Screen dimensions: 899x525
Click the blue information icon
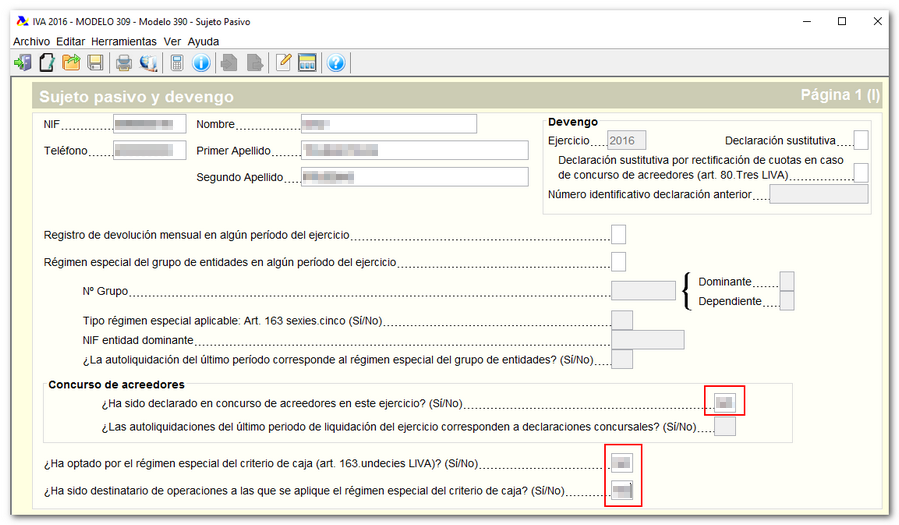point(201,63)
